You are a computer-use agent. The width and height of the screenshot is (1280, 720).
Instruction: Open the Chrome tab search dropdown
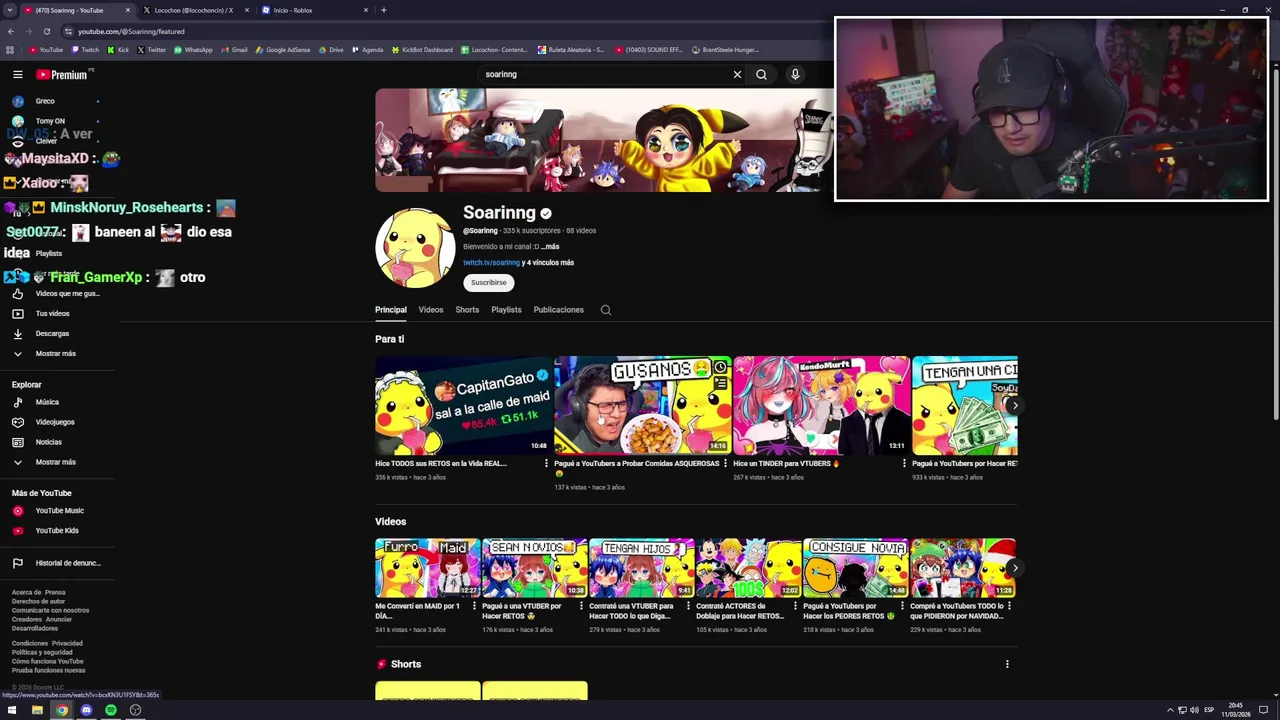[x=10, y=10]
